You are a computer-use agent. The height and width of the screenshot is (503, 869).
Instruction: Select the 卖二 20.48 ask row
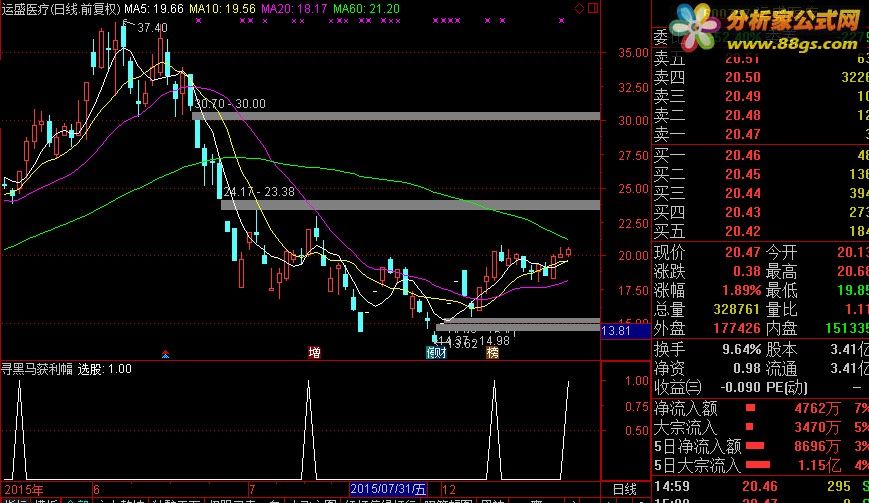(760, 115)
